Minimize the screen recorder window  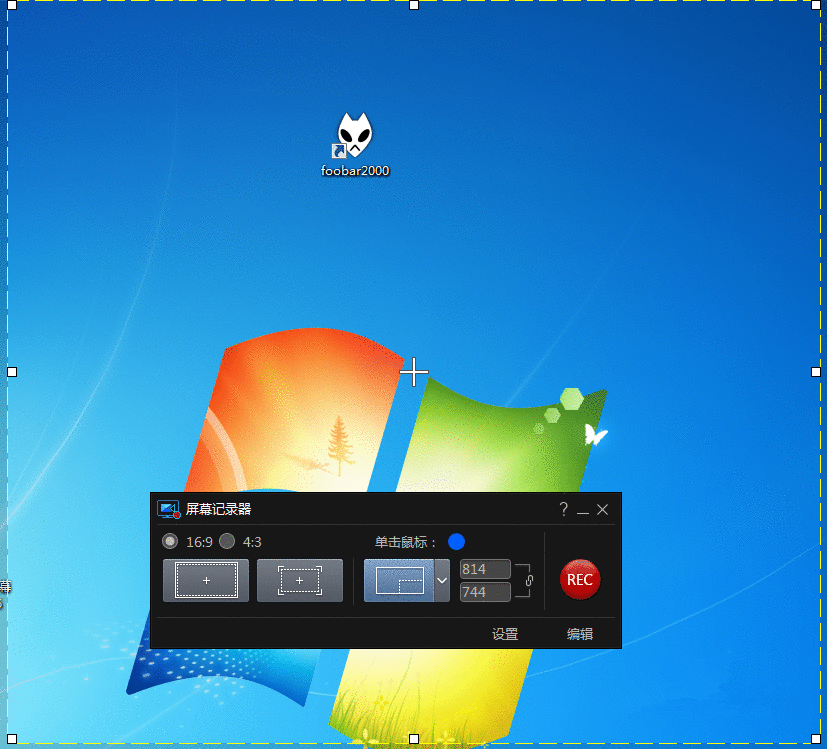pyautogui.click(x=583, y=511)
